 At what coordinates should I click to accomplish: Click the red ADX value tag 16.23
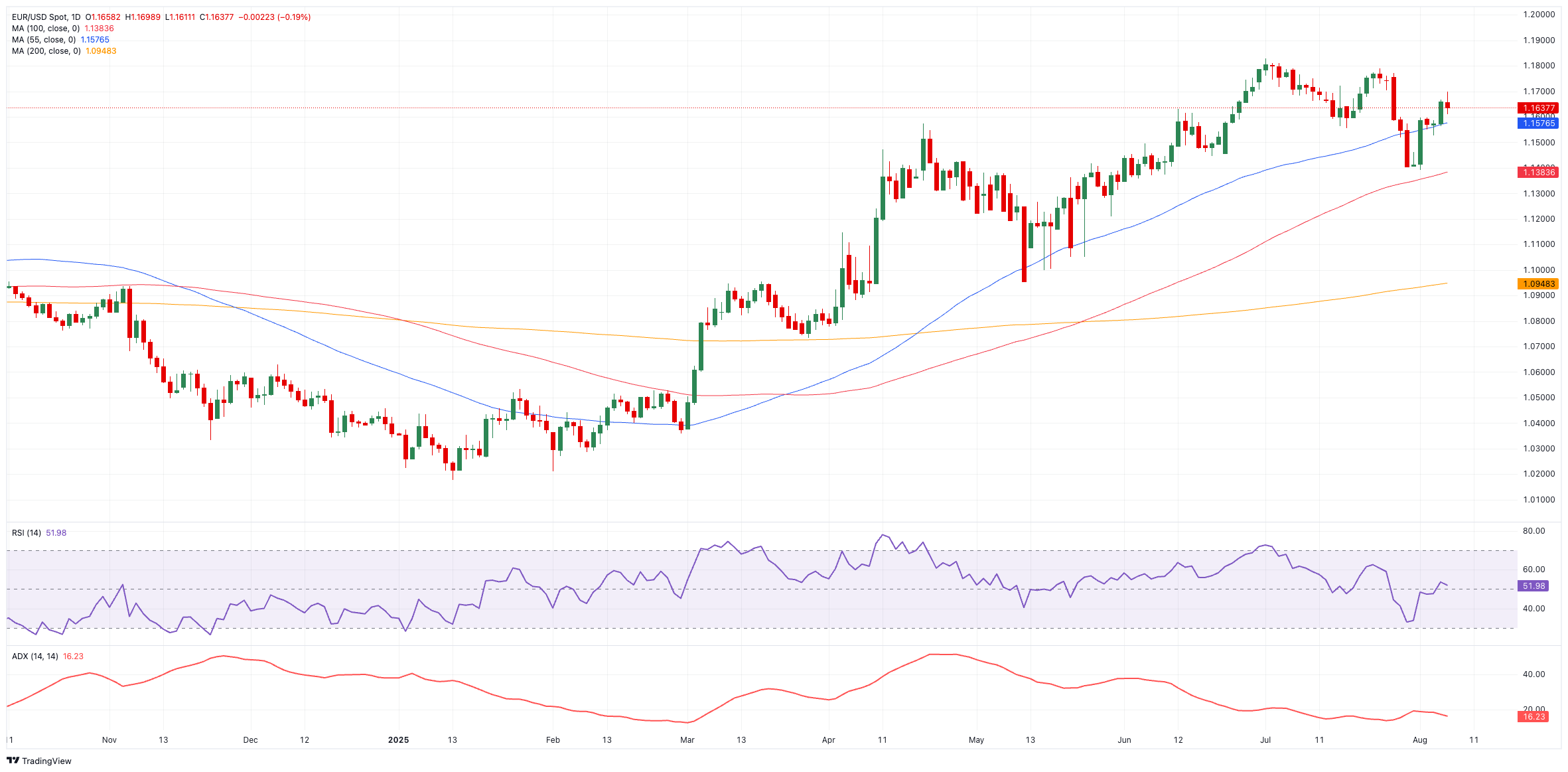(1533, 717)
